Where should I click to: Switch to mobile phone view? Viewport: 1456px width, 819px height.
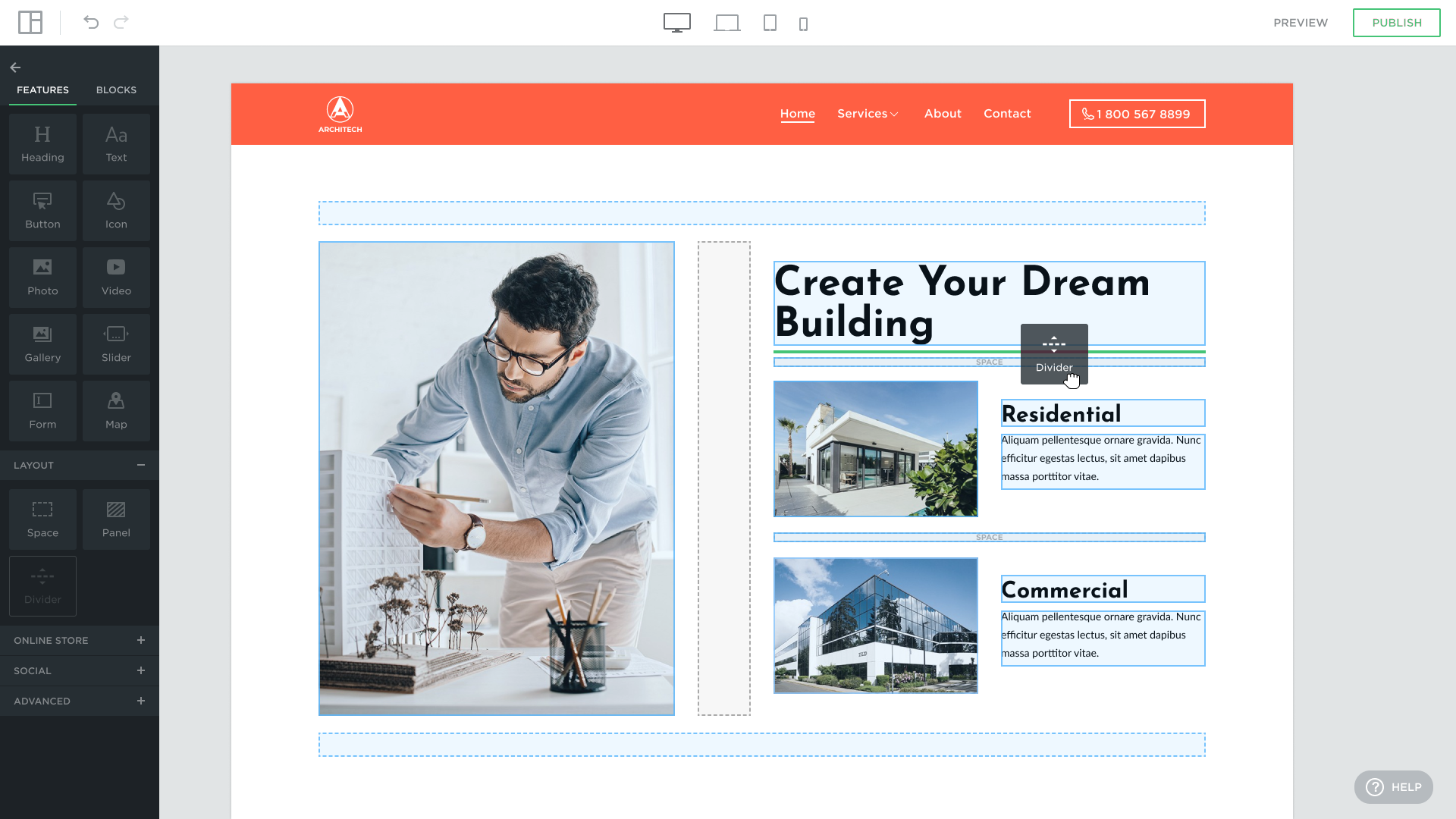tap(804, 24)
